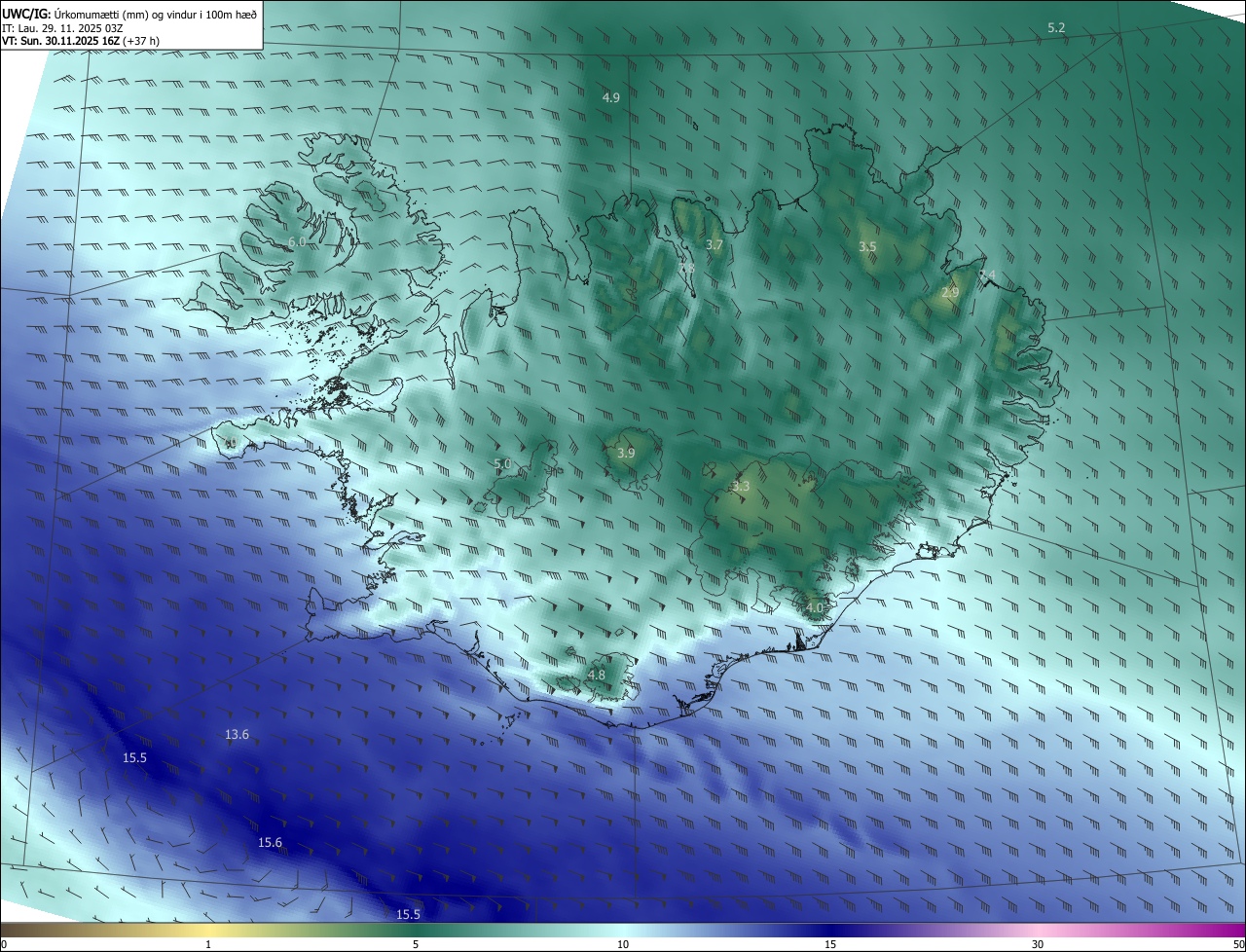Click the color scale bar legend
1246x952 pixels.
[x=623, y=930]
